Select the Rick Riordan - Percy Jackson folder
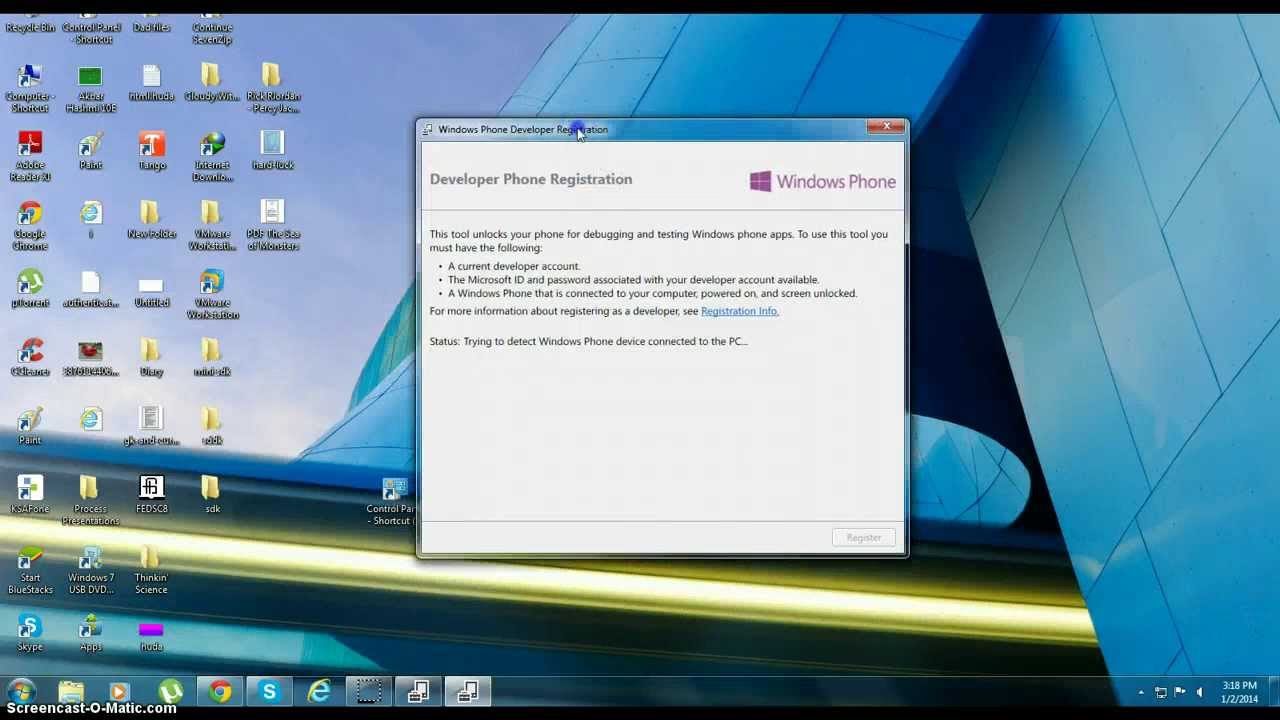 click(273, 89)
